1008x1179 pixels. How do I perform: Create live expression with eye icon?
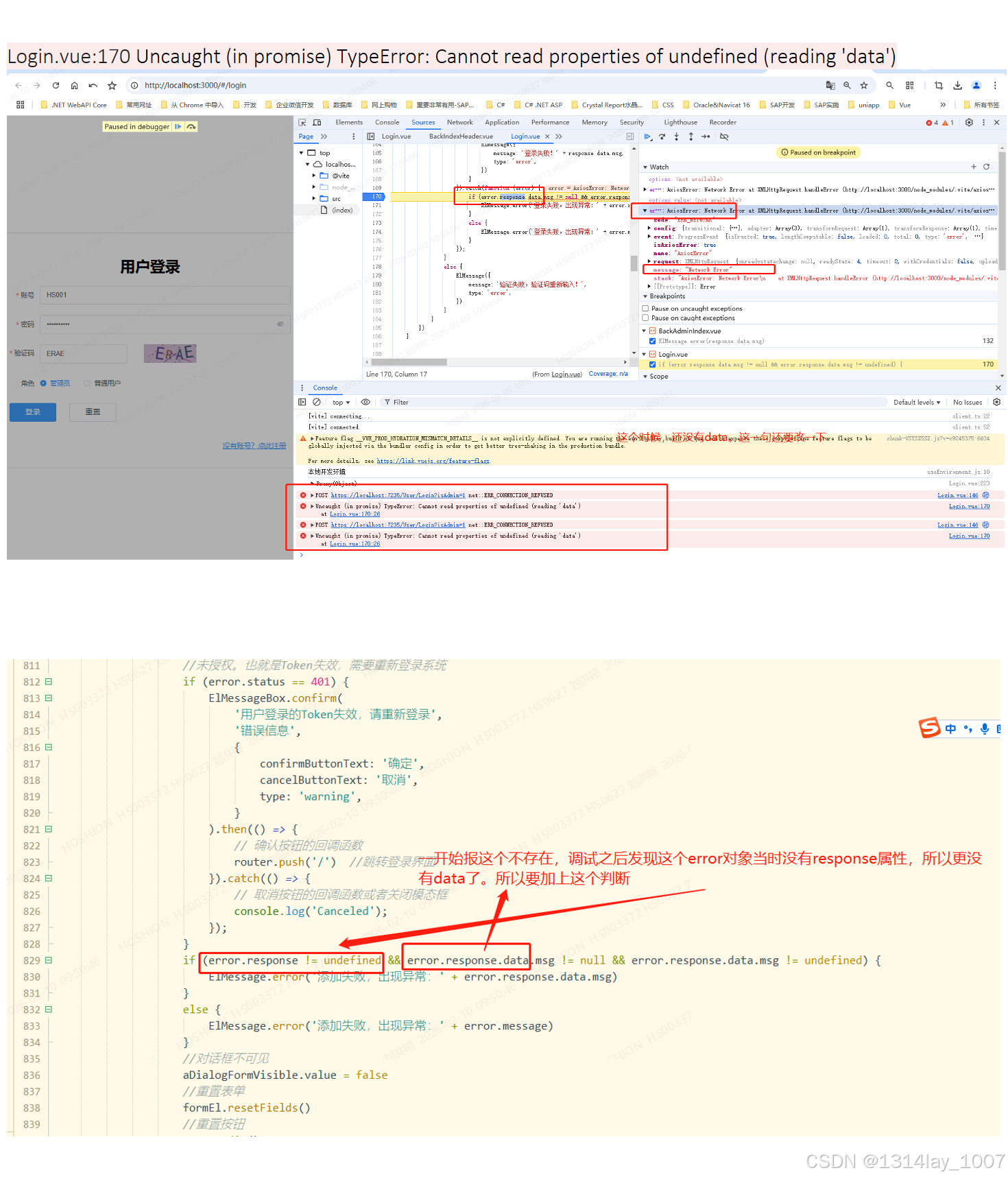pos(365,402)
